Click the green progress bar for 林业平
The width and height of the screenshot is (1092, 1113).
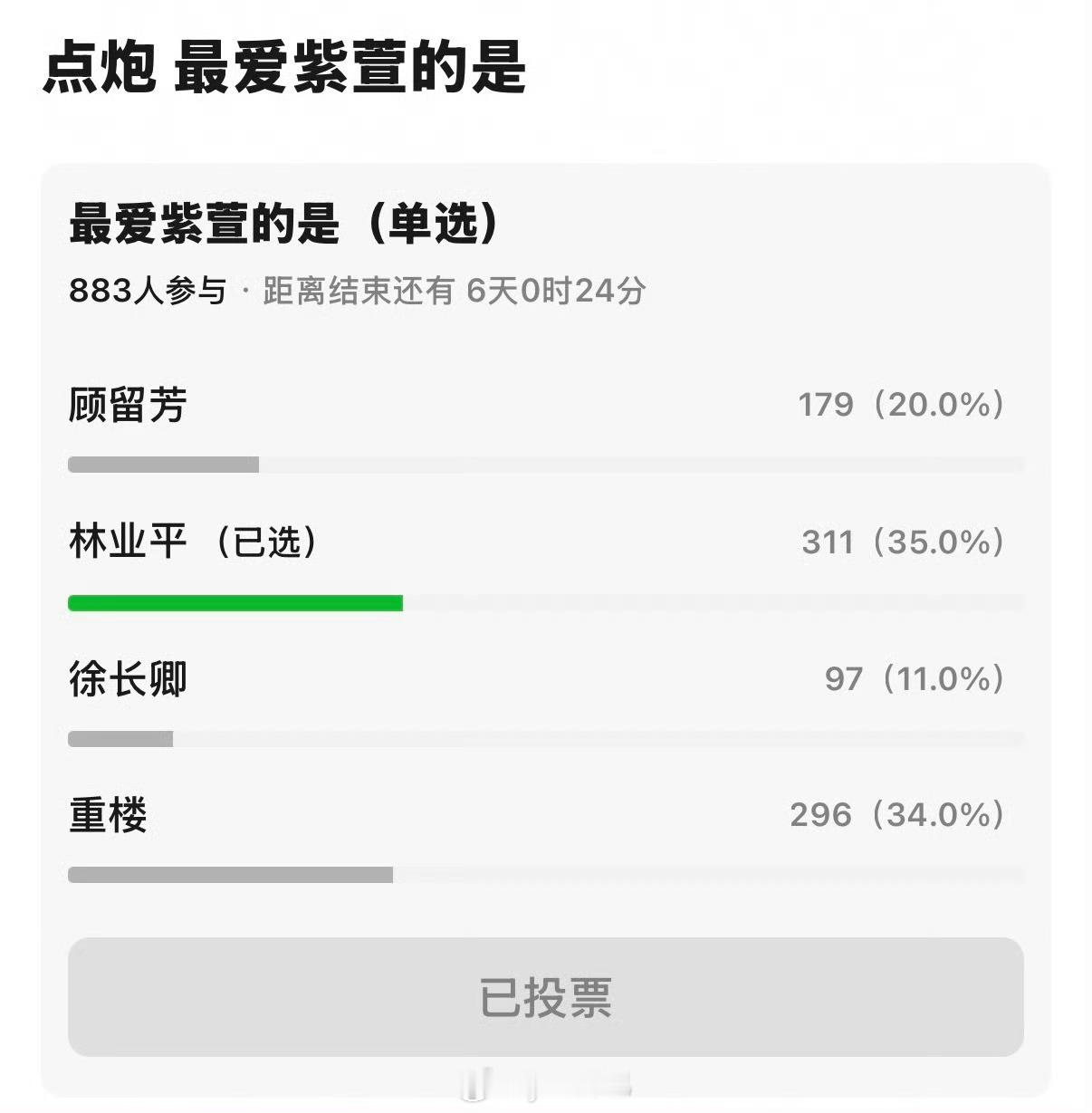(x=235, y=601)
